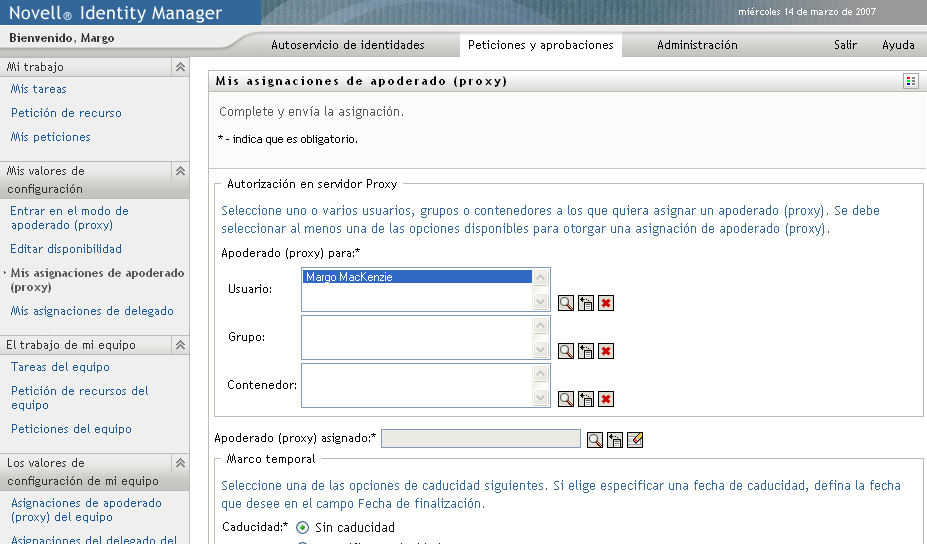Go to Mis peticiones
This screenshot has height=544, width=927.
coord(50,137)
